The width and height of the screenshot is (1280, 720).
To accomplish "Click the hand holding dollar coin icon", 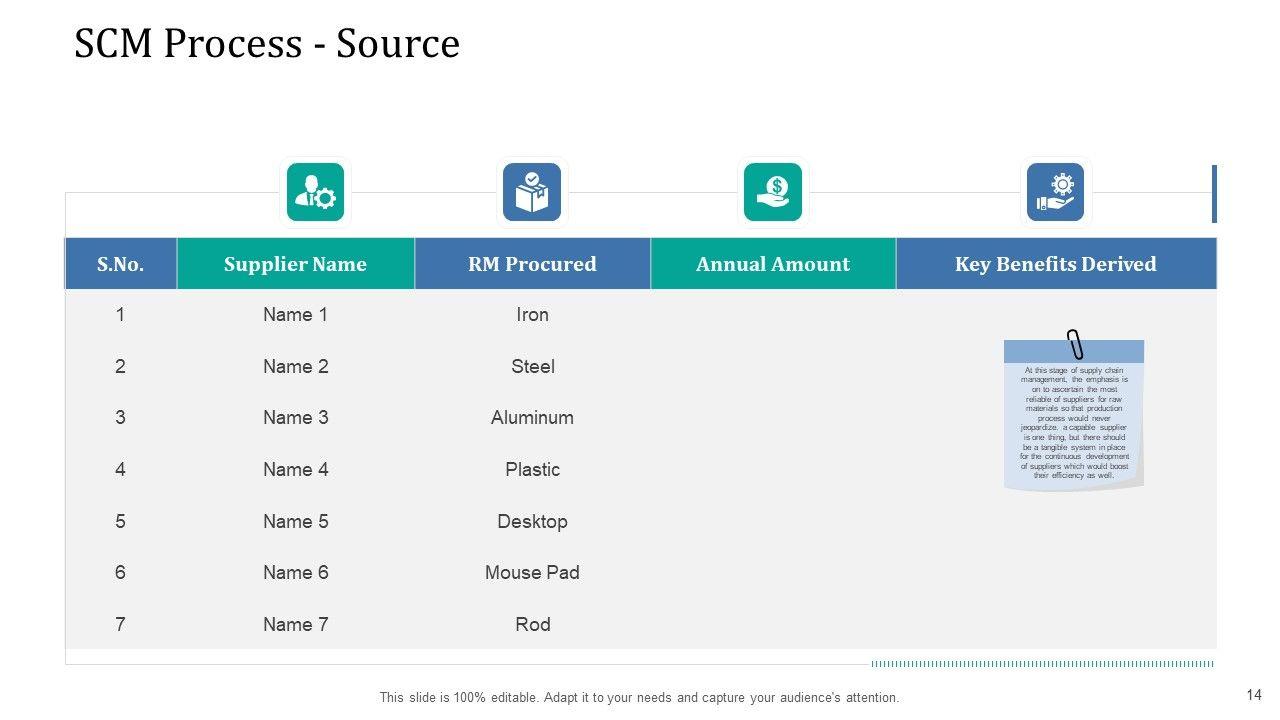I will point(773,192).
